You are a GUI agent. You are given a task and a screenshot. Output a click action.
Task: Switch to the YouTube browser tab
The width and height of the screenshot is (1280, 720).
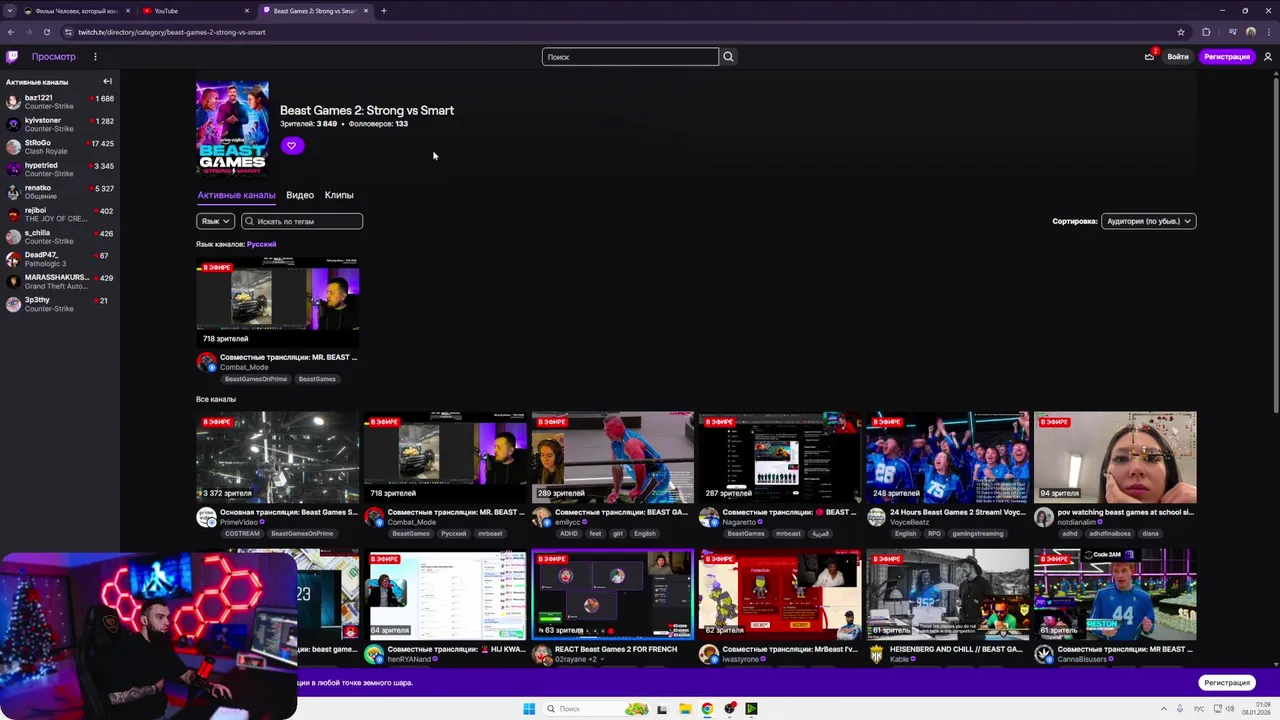pyautogui.click(x=195, y=11)
